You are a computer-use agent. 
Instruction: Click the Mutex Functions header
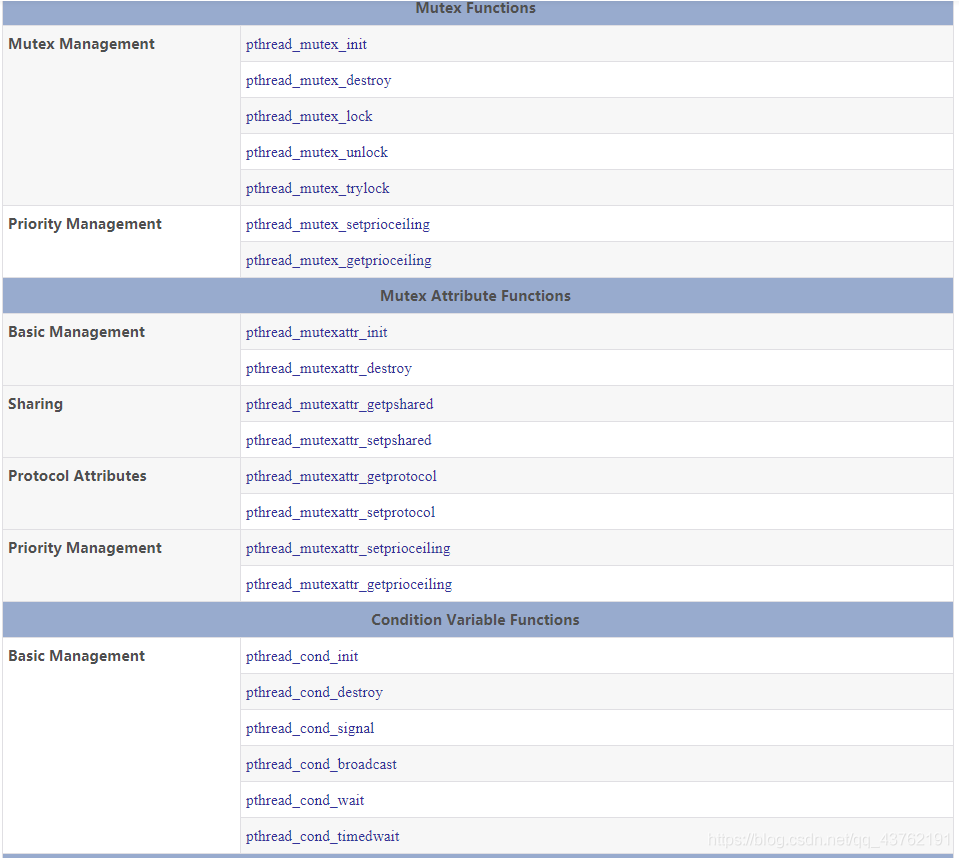(475, 9)
